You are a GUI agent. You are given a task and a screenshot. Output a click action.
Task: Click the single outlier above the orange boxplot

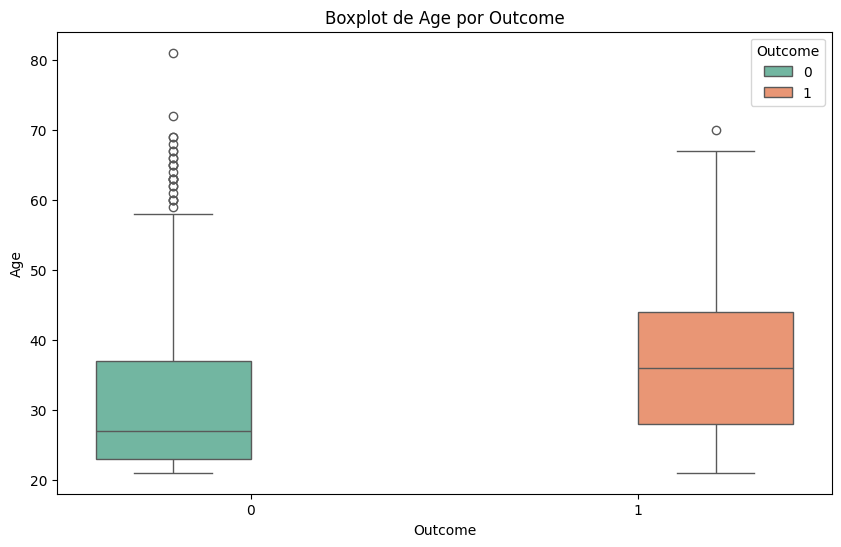[x=716, y=130]
